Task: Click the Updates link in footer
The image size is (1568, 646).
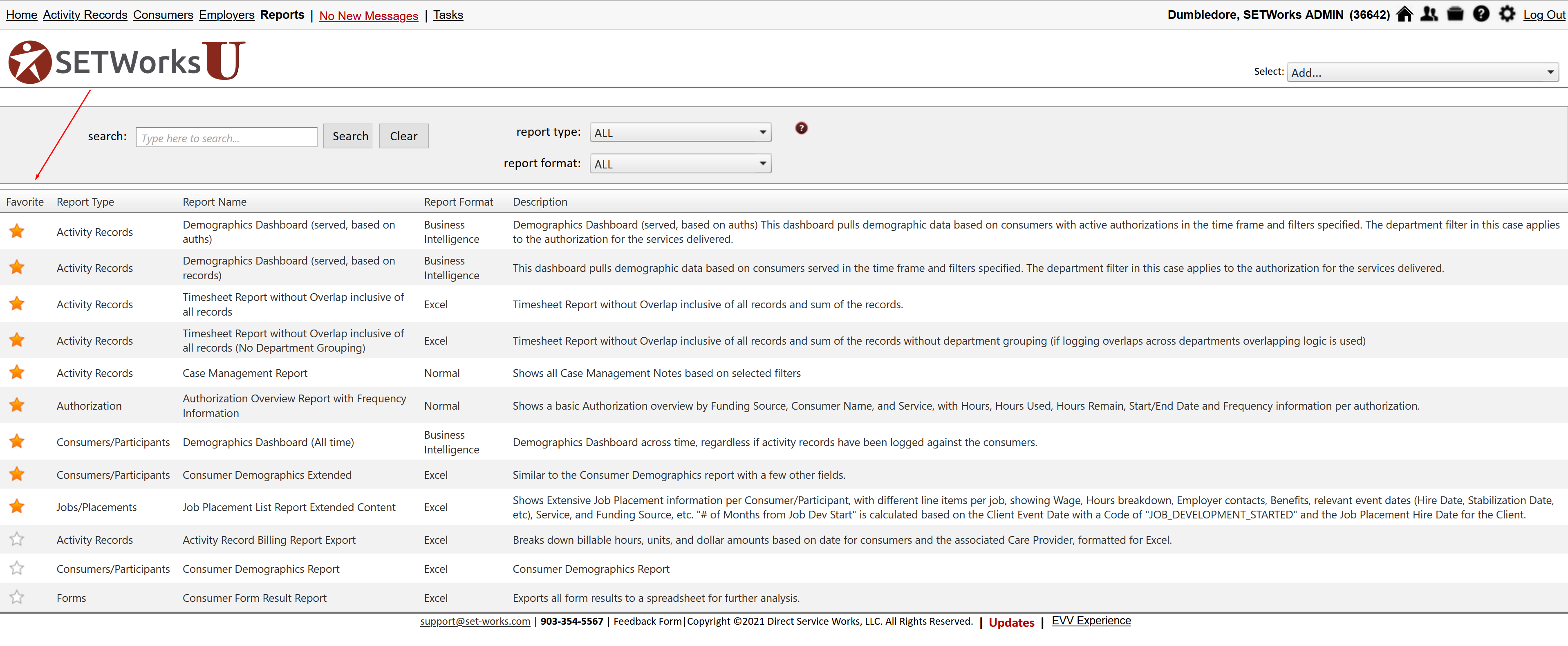Action: click(1011, 622)
